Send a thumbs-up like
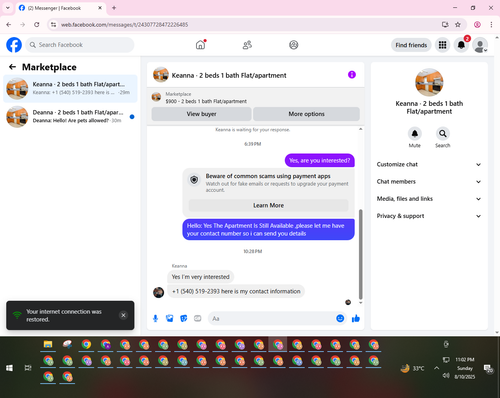Image resolution: width=500 pixels, height=398 pixels. tap(356, 318)
